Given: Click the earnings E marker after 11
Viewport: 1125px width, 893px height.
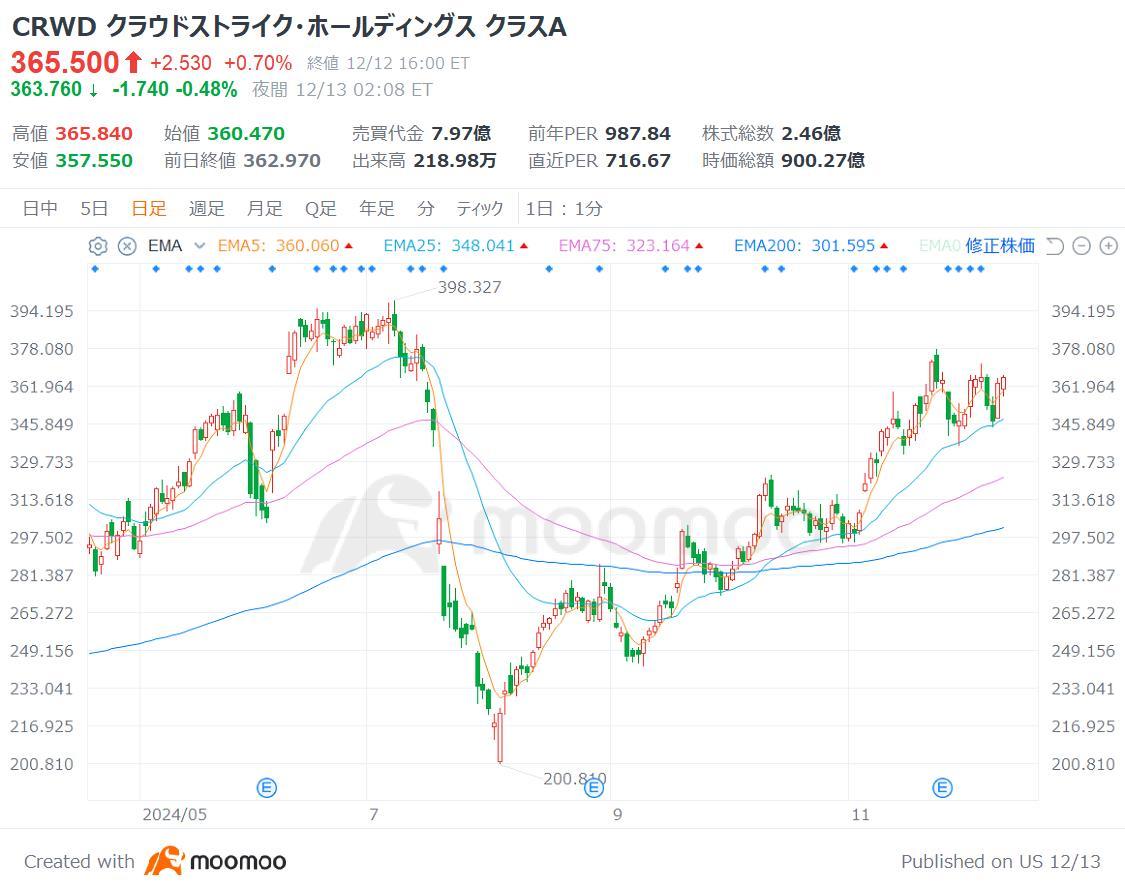Looking at the screenshot, I should coord(942,788).
